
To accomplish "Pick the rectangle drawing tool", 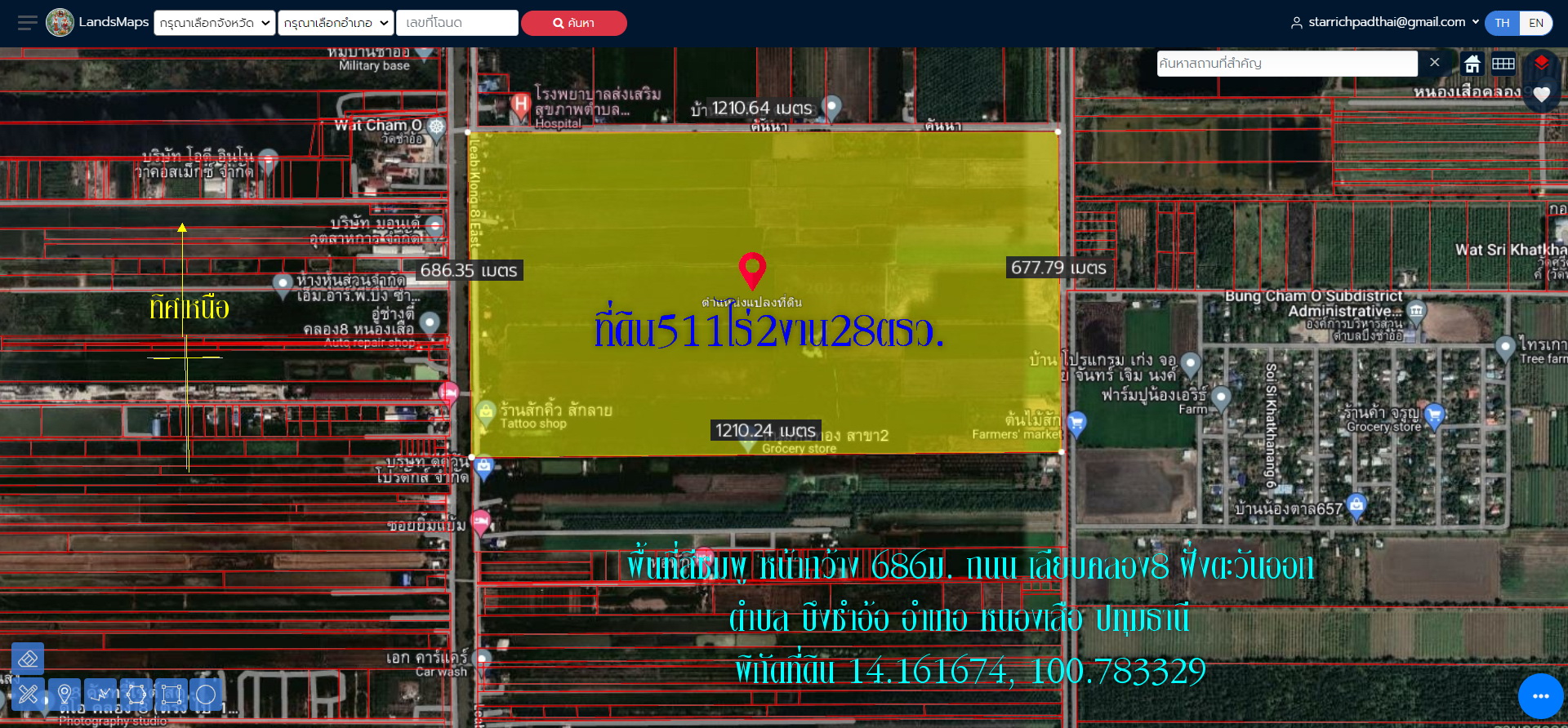I will tap(171, 695).
